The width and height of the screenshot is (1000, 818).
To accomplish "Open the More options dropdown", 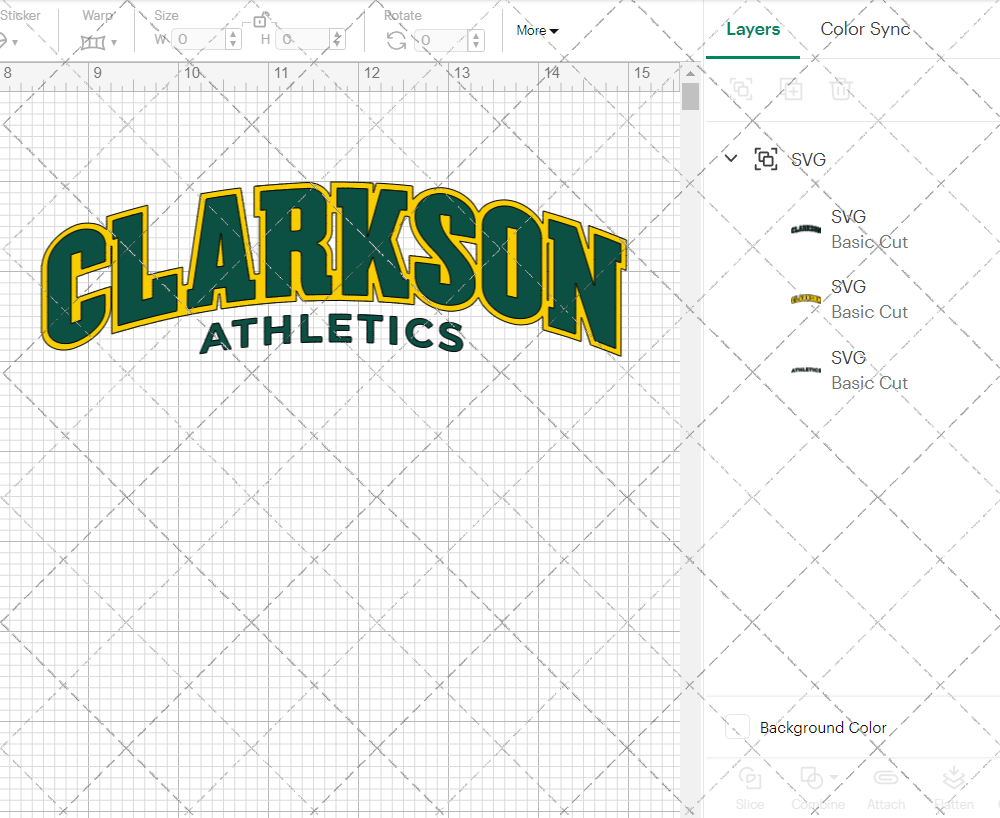I will (x=537, y=31).
